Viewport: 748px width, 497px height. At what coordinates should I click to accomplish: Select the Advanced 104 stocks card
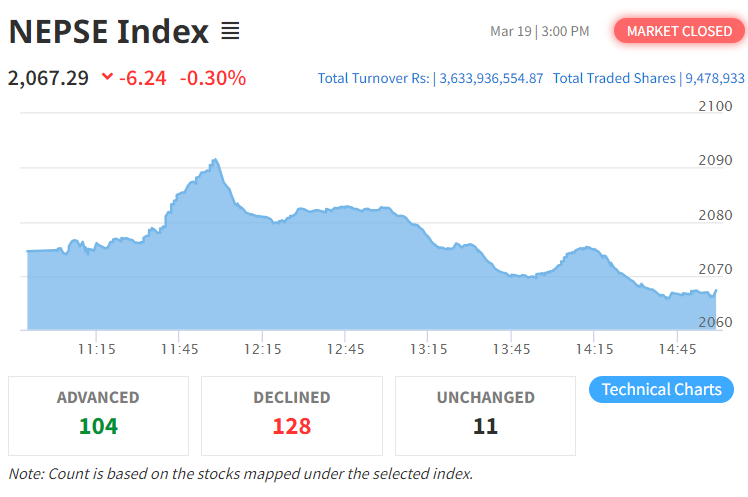tap(98, 415)
